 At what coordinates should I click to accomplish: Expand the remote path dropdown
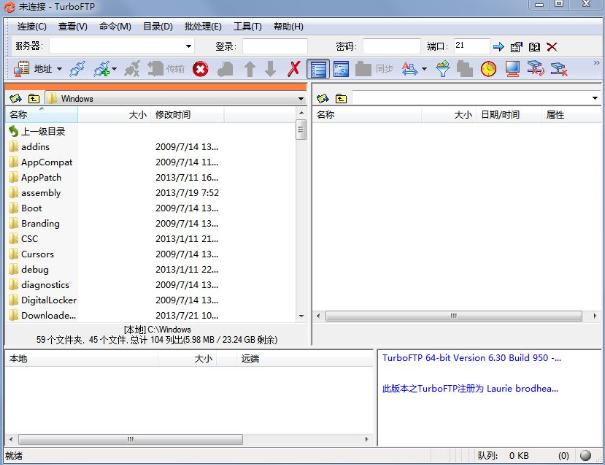(x=595, y=98)
